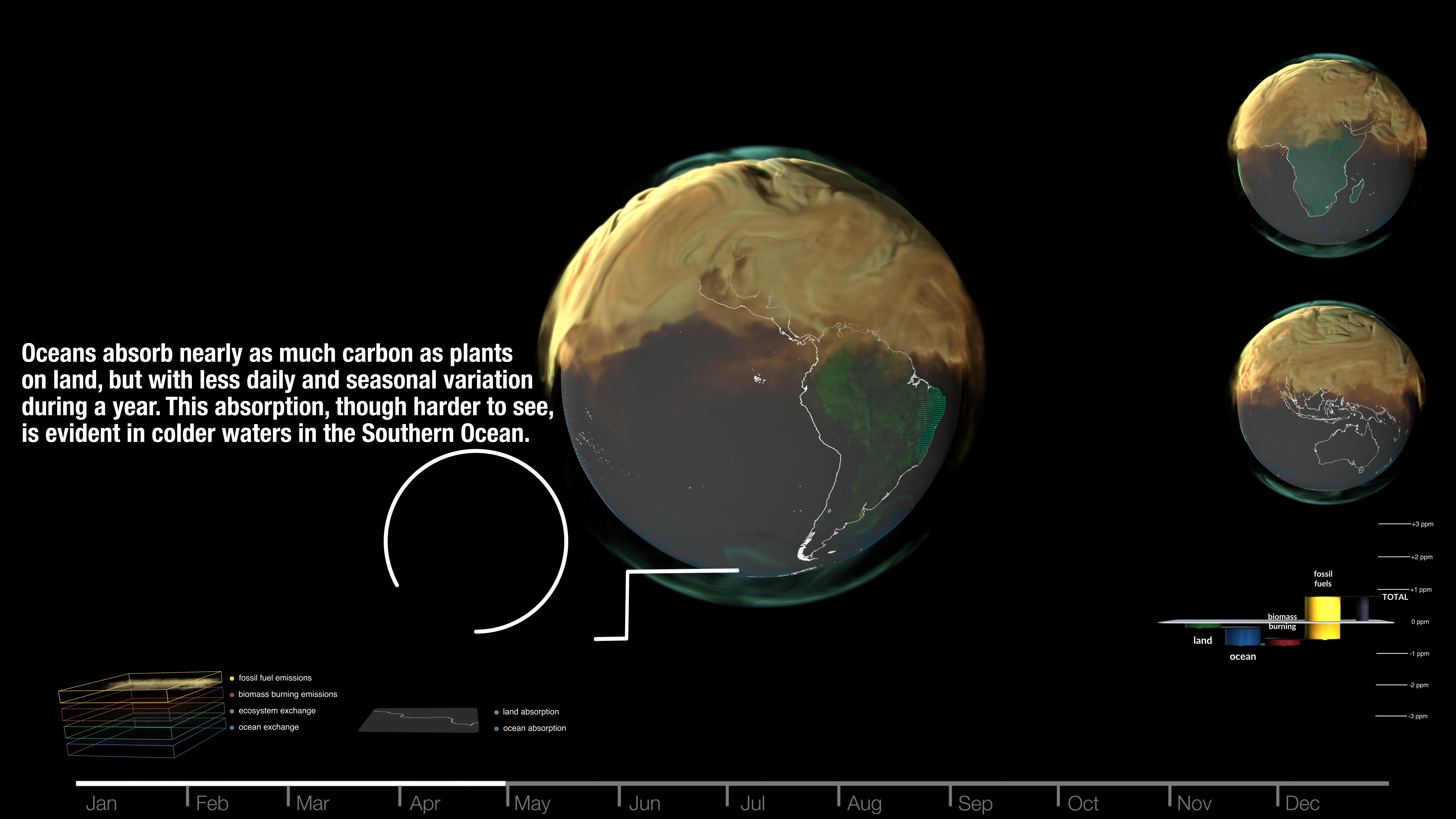
Task: Click the May label on the timeline
Action: (x=532, y=804)
